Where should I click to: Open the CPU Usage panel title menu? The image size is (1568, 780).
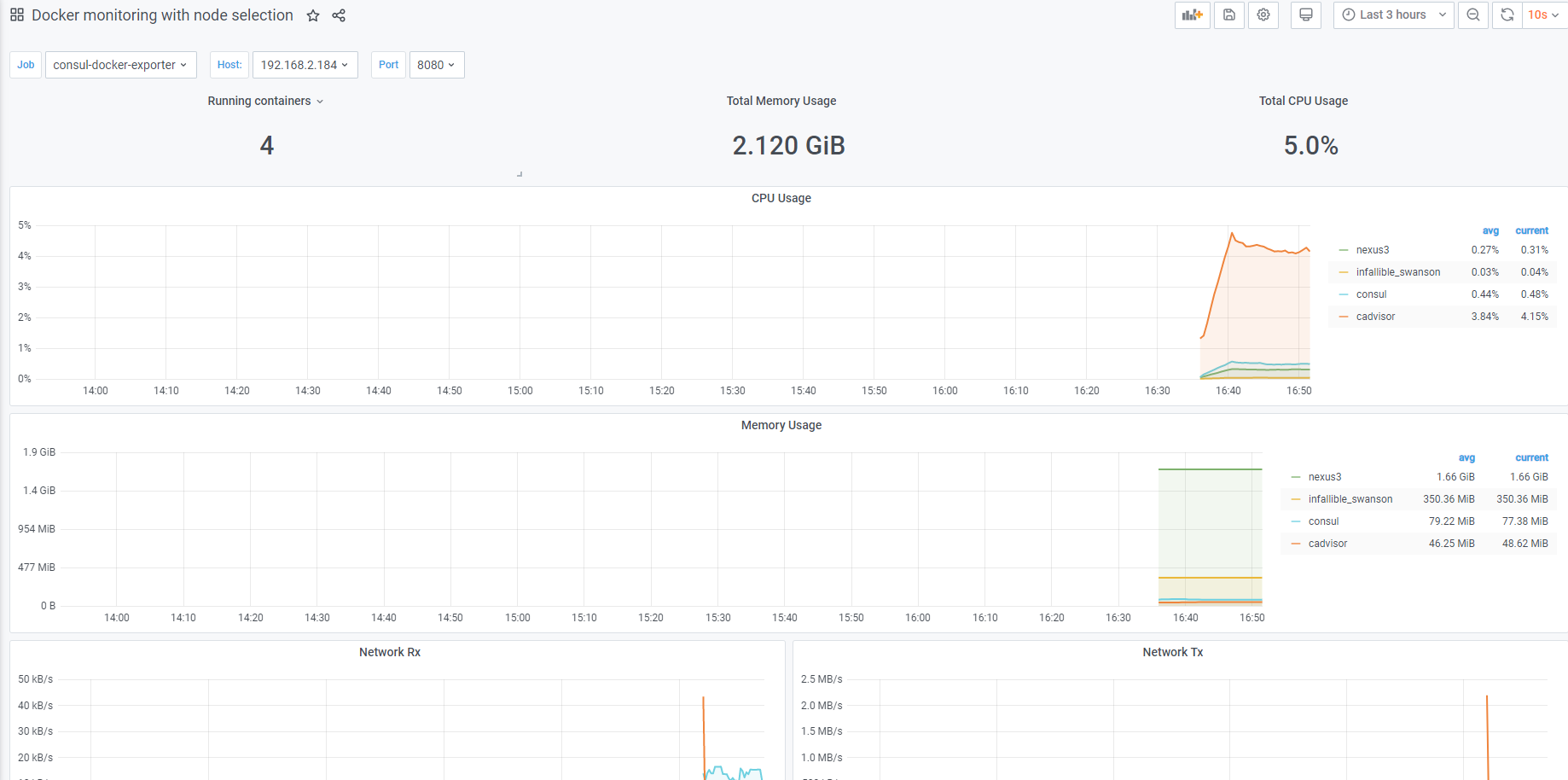781,198
